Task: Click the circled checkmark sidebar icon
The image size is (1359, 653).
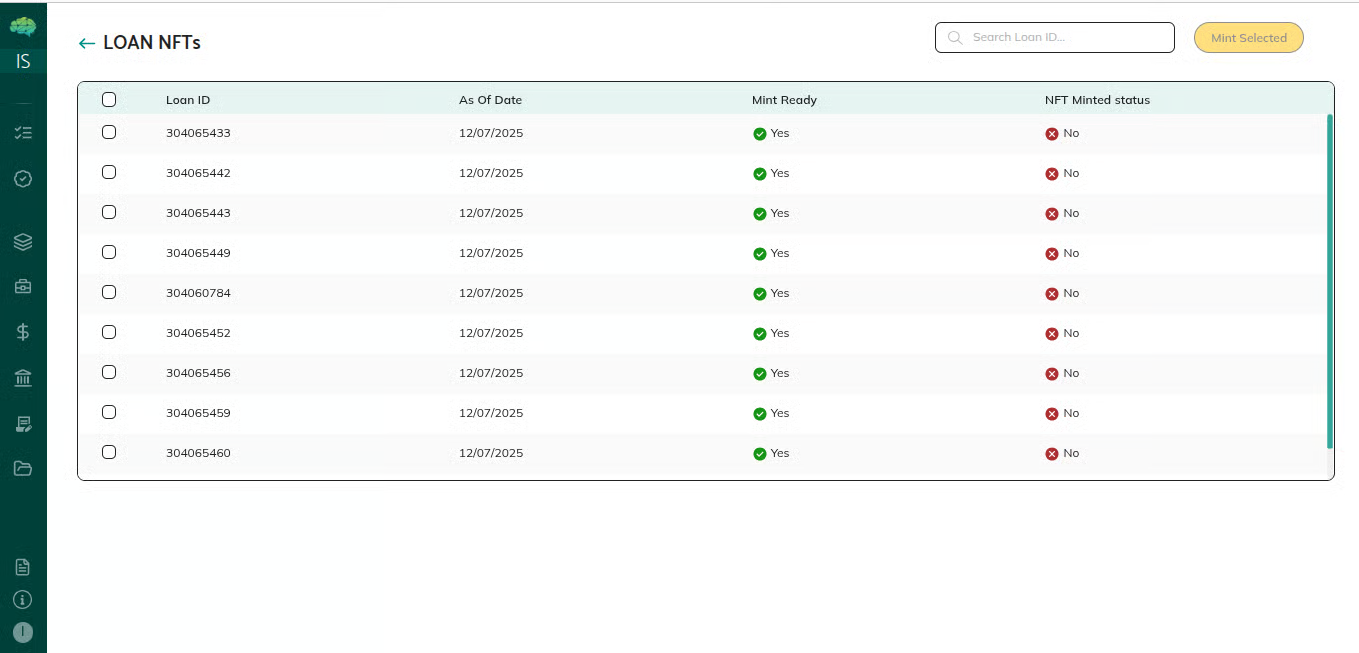Action: 23,179
